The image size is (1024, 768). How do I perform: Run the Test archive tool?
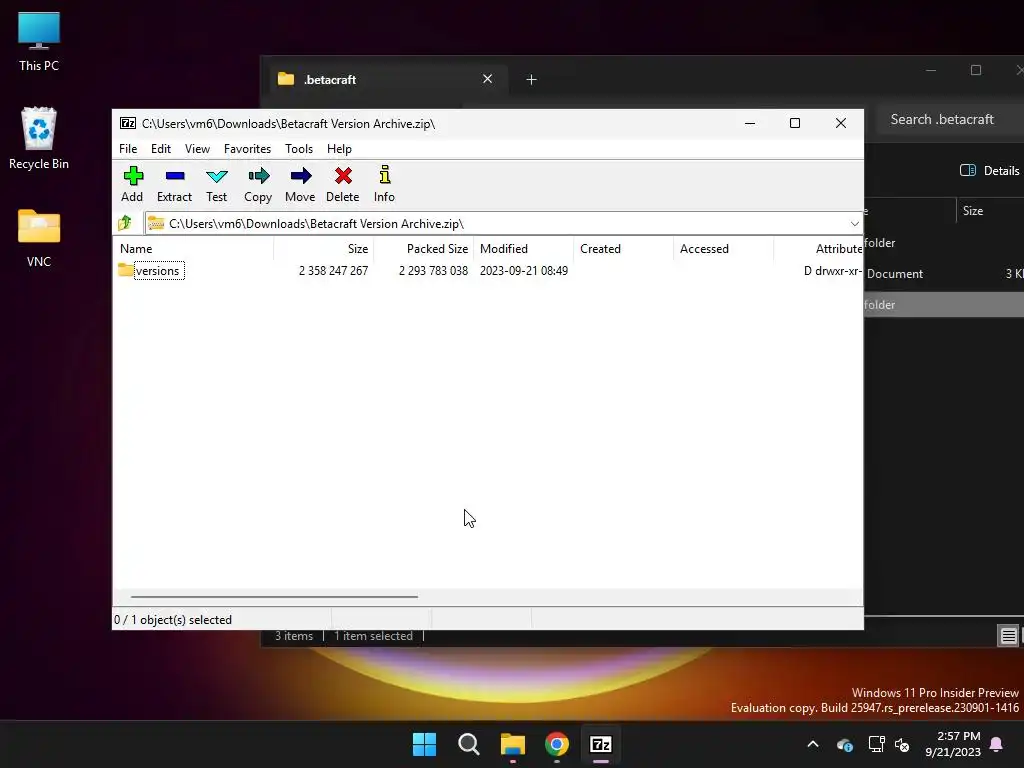pyautogui.click(x=216, y=185)
